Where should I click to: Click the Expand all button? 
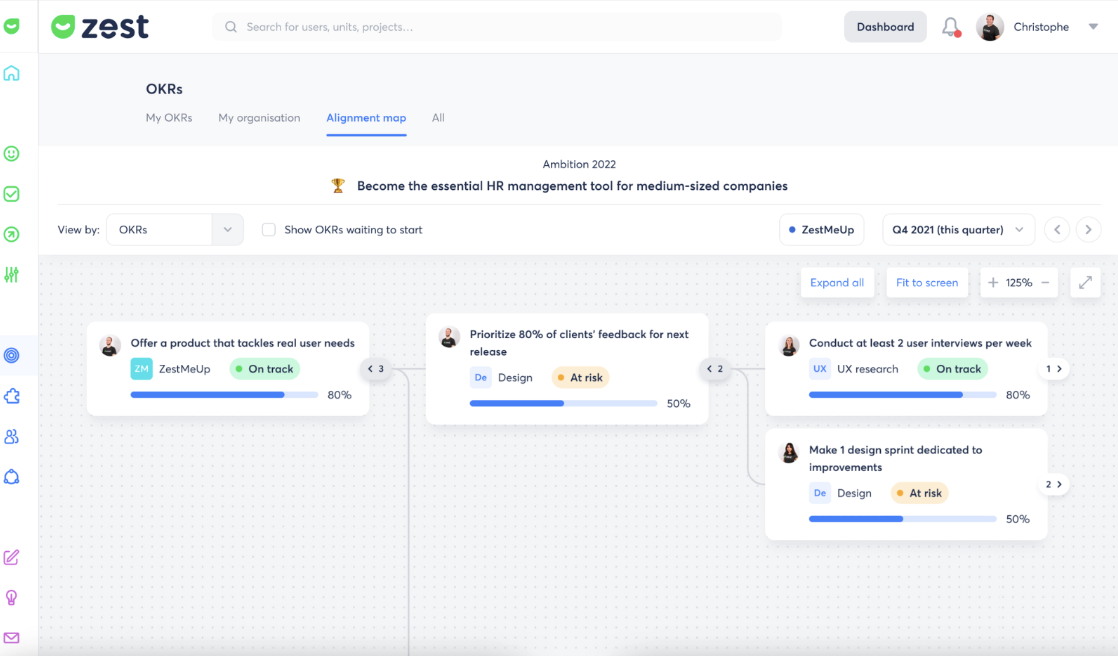pos(837,283)
